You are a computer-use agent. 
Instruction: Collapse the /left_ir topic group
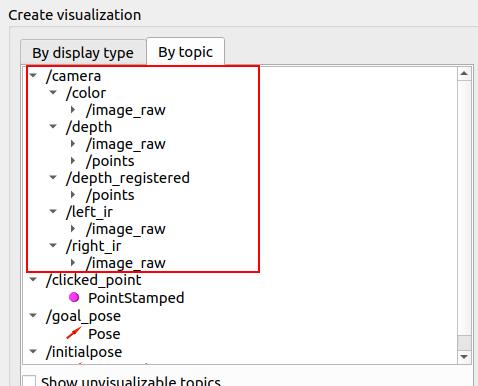[x=53, y=211]
